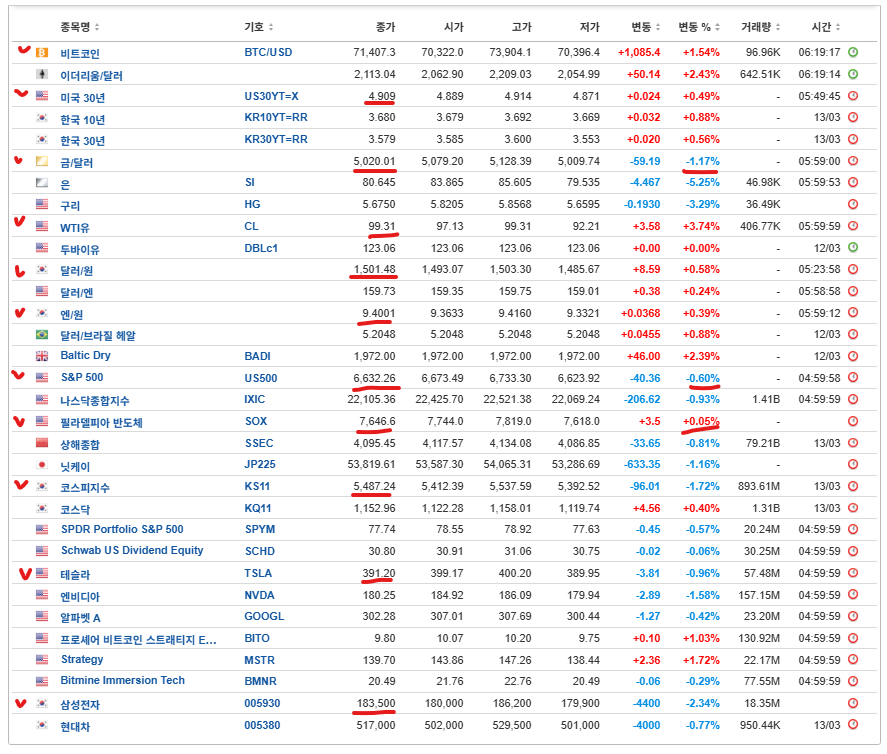Click the green clock icon in 두바이유 row
This screenshot has height=754, width=887.
853,248
